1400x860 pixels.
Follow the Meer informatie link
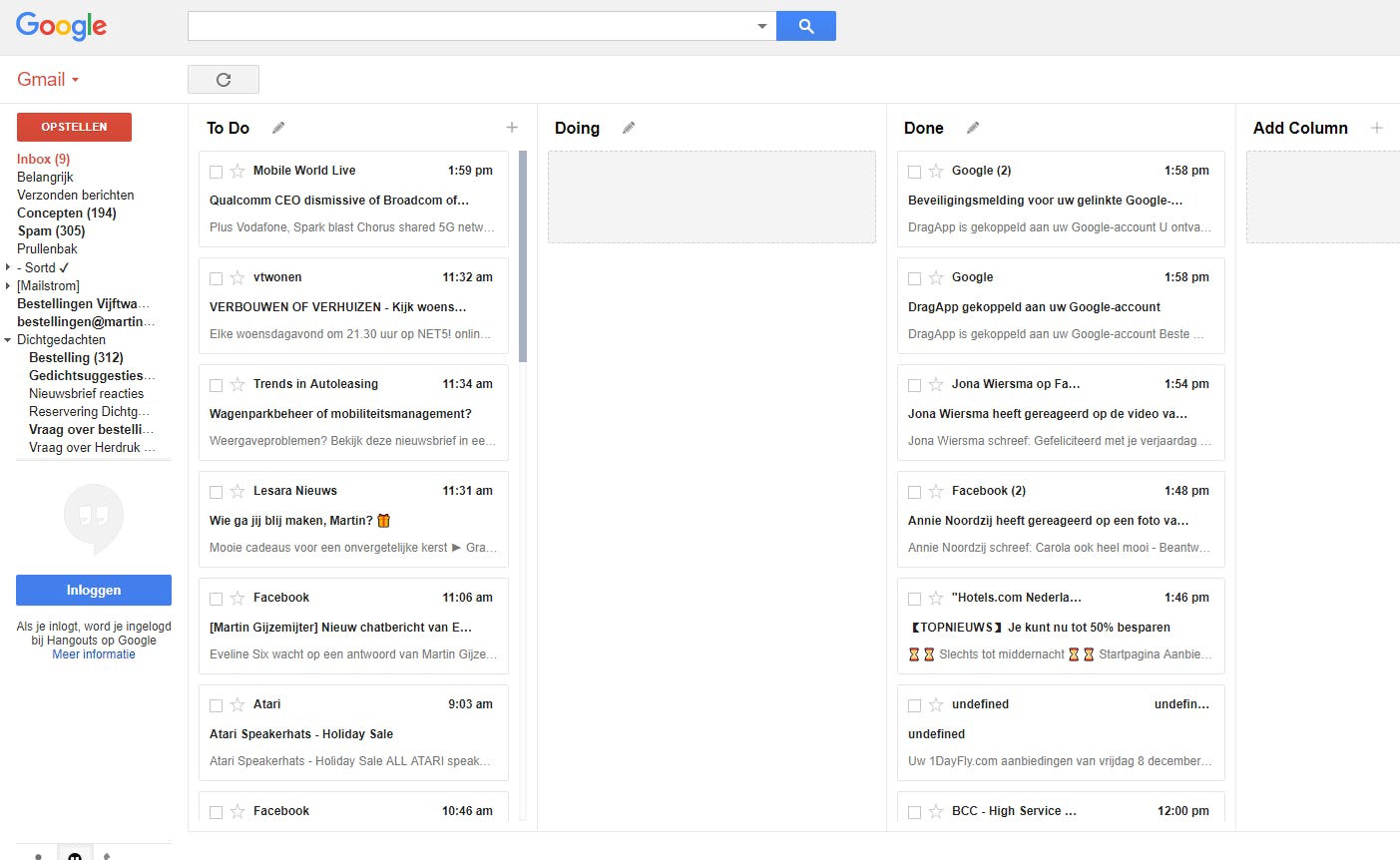[94, 654]
